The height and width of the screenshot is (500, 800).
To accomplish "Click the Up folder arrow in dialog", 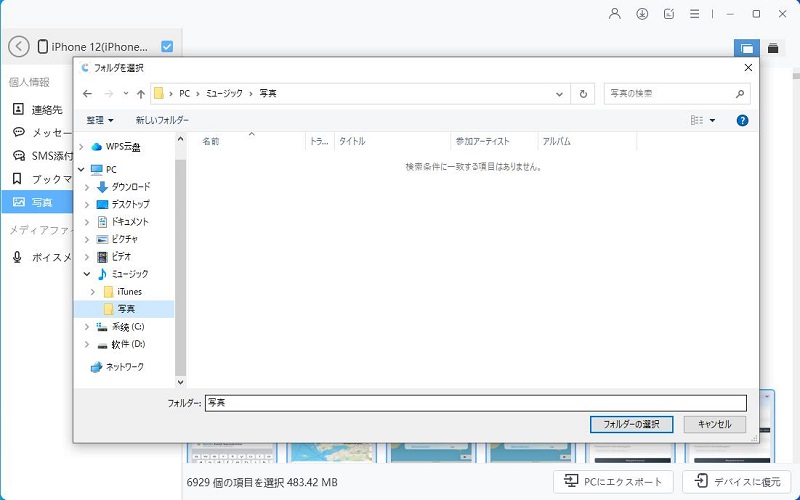I will (x=141, y=94).
